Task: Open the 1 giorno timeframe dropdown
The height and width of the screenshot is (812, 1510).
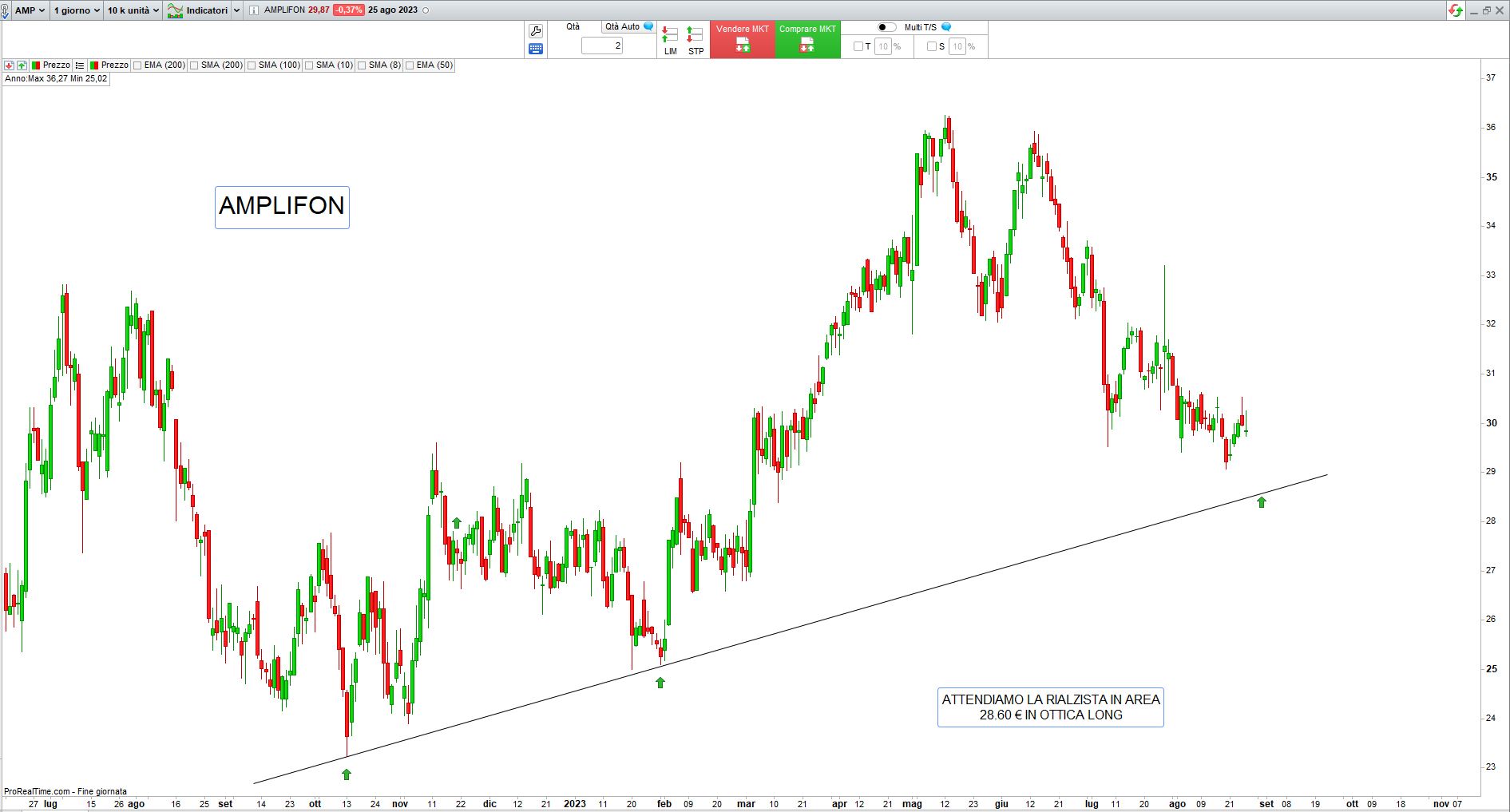Action: [x=77, y=10]
